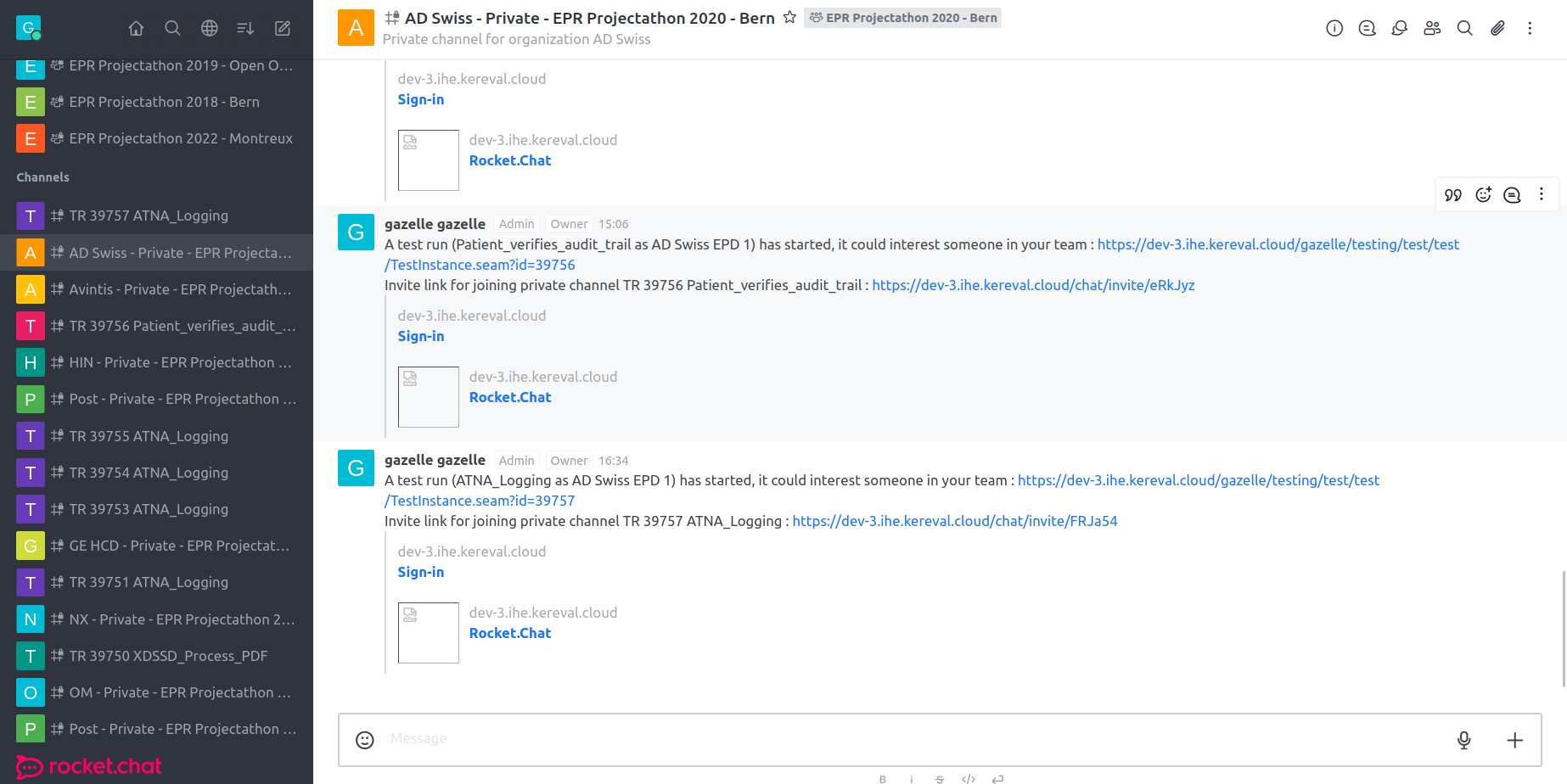Open the invite link ending in FRJa54
Screen dimensions: 1567x784
(x=954, y=521)
